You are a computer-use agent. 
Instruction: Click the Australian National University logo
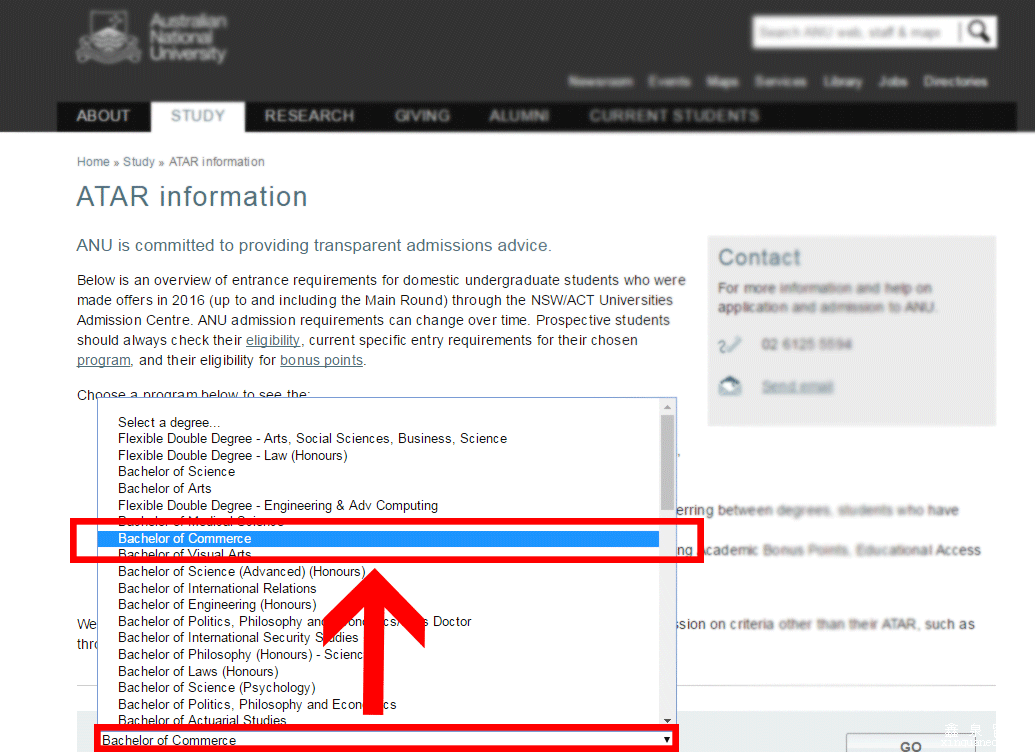(x=151, y=39)
